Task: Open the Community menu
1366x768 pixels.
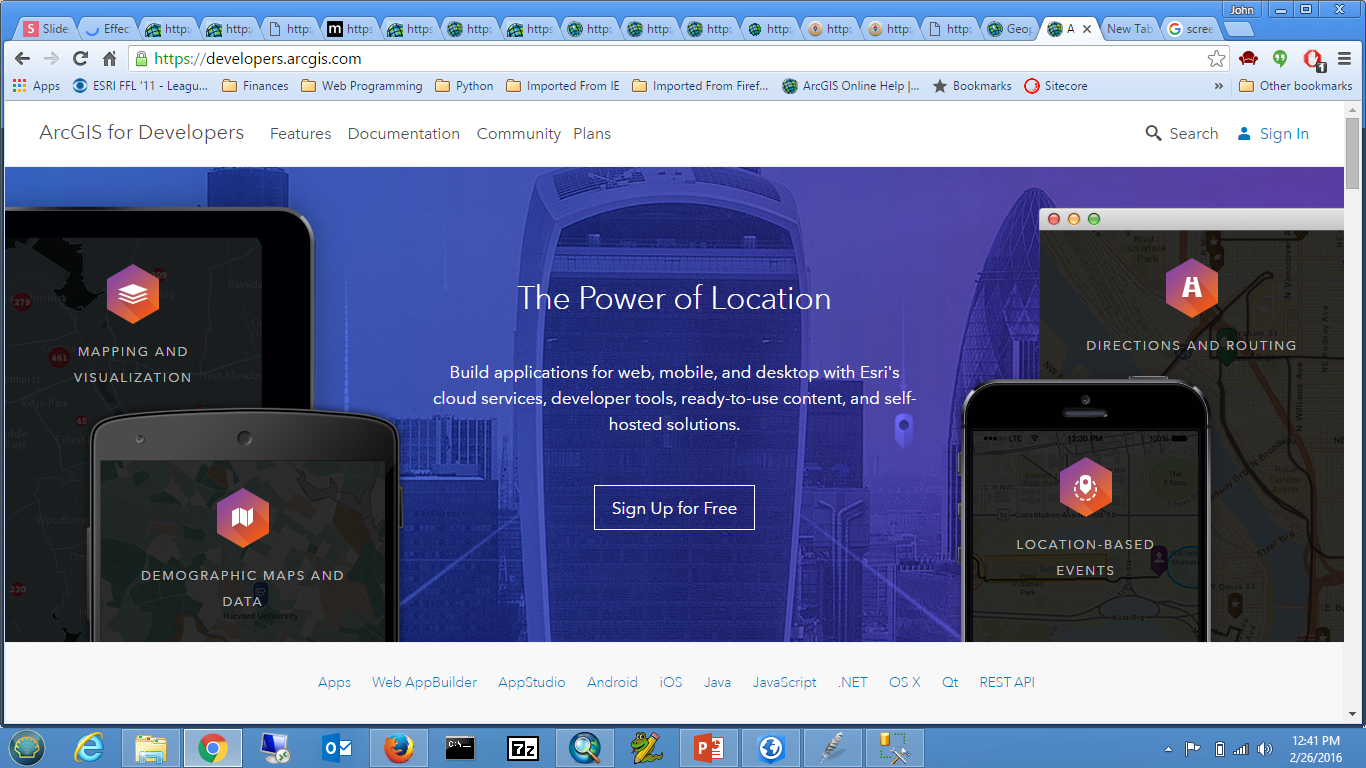Action: tap(518, 133)
